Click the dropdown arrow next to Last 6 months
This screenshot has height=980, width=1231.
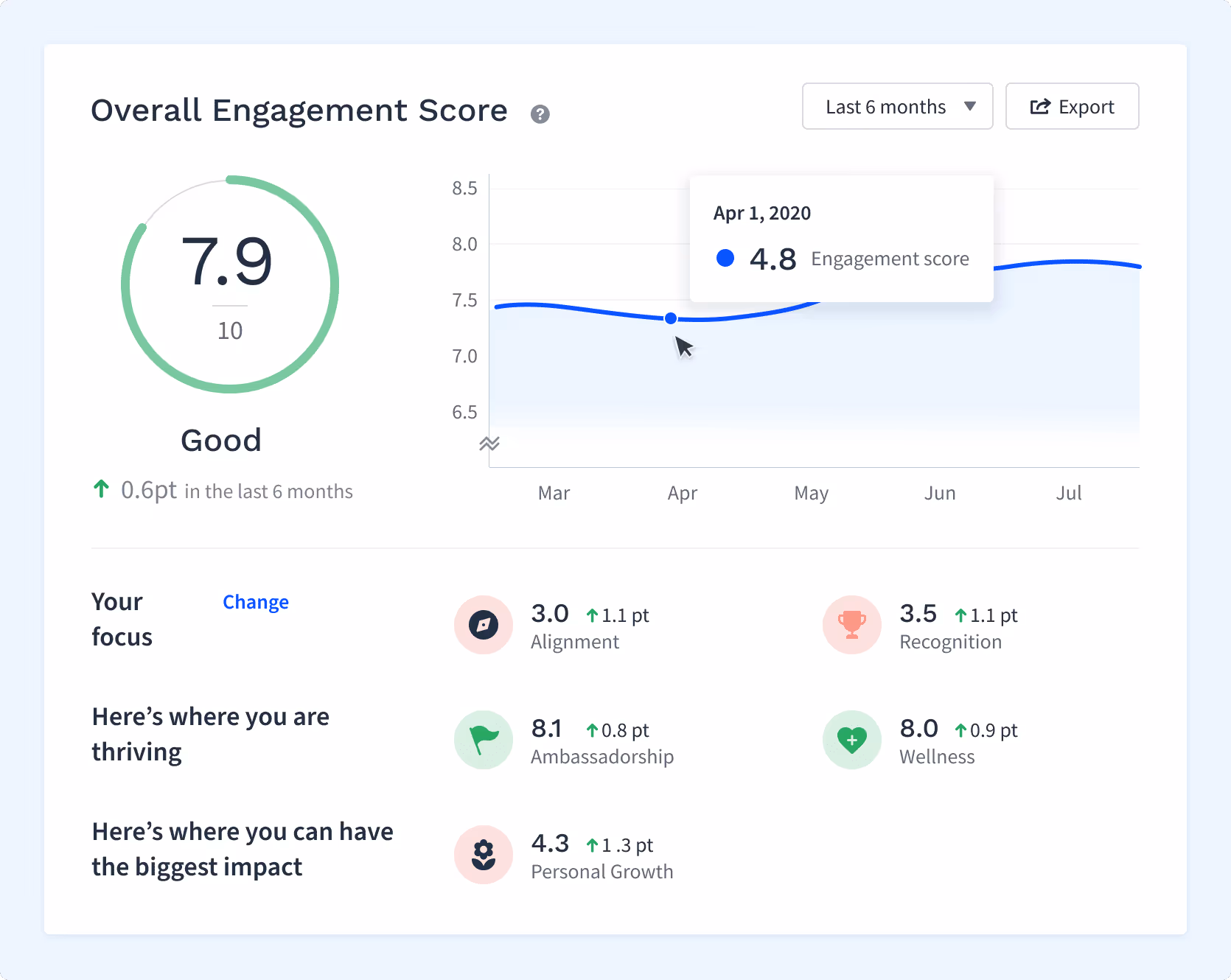pos(971,106)
